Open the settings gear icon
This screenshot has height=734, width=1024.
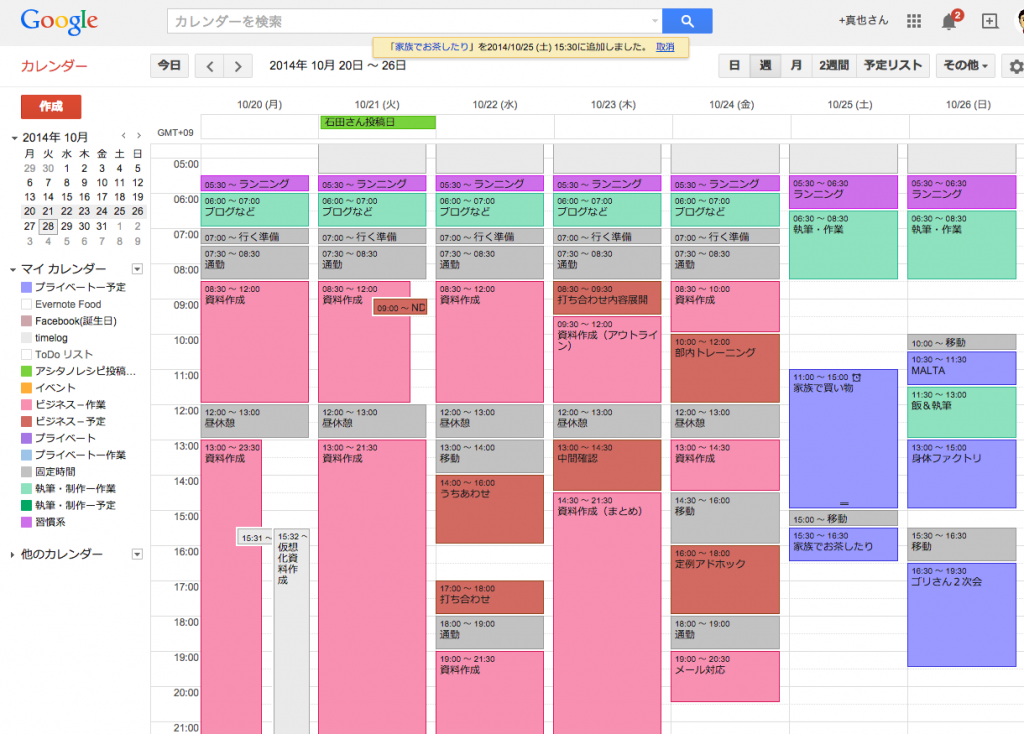pos(1015,66)
